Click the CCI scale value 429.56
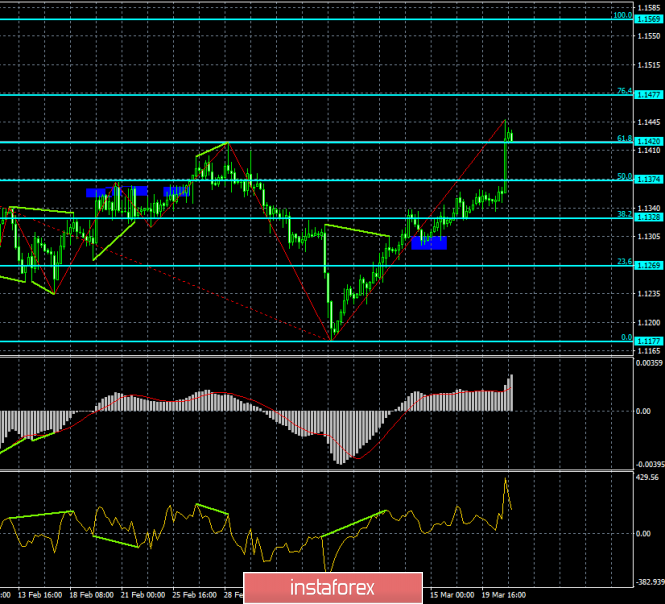Image resolution: width=665 pixels, height=604 pixels. point(648,477)
